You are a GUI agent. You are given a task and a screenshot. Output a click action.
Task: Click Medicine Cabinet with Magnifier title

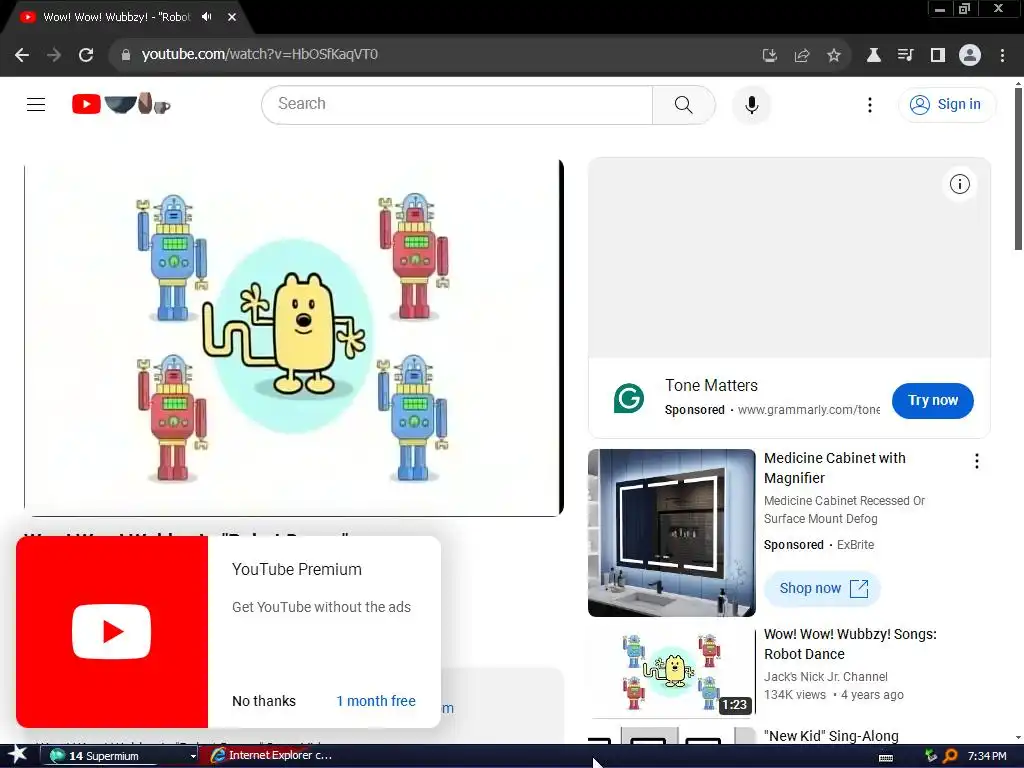pyautogui.click(x=835, y=468)
